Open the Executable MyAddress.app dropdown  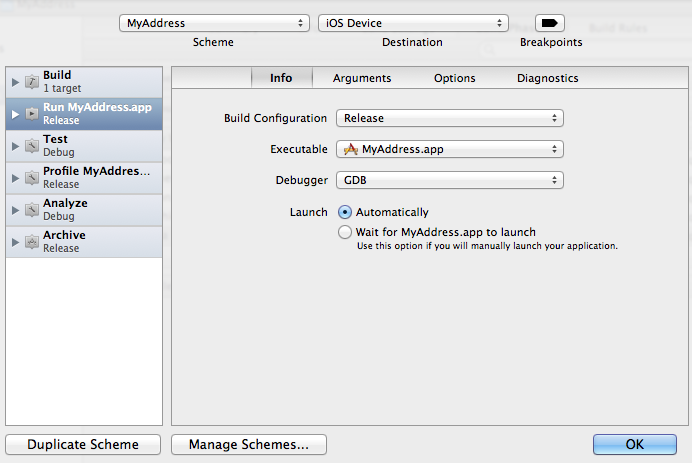[450, 149]
